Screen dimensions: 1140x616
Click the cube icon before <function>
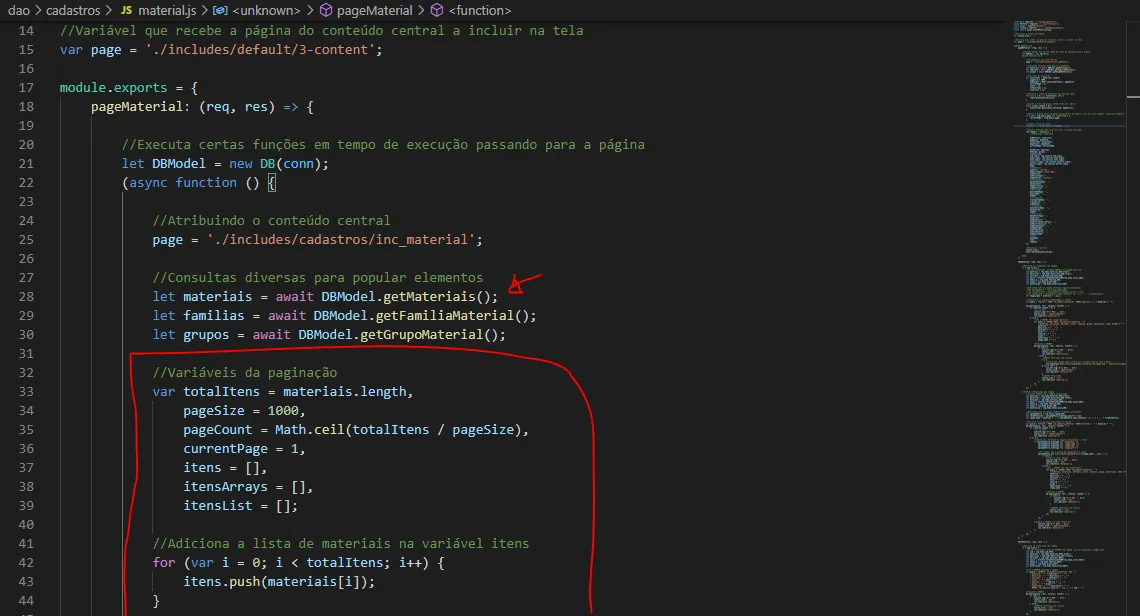point(437,10)
